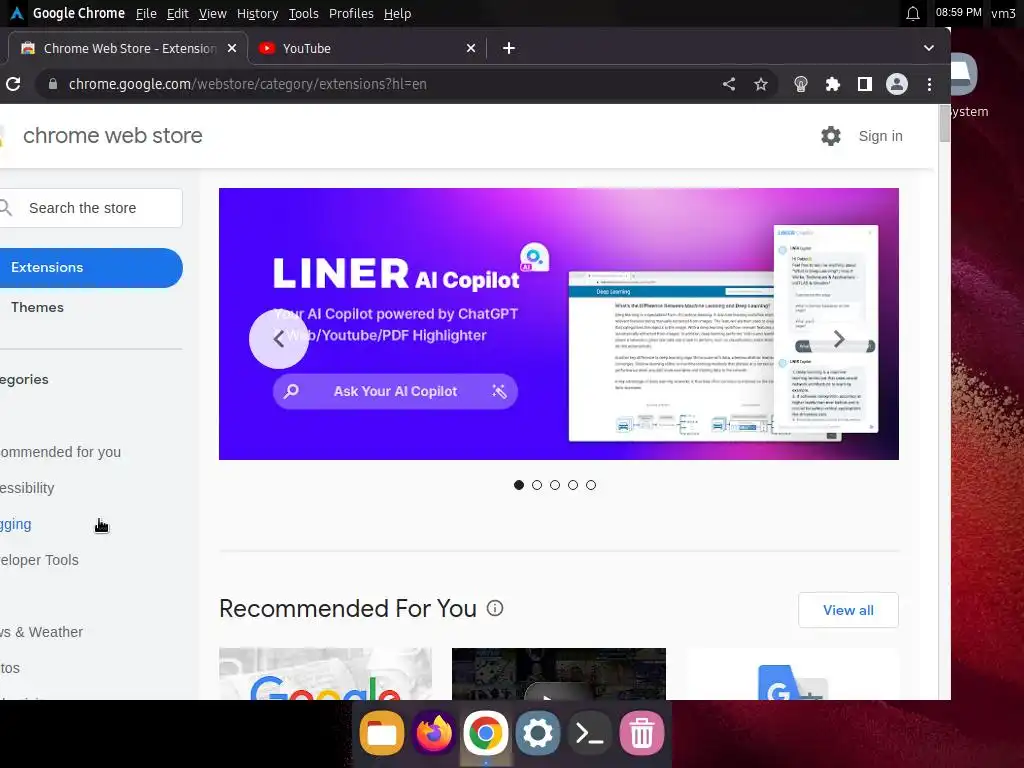Open the History menu
The image size is (1024, 768).
click(257, 14)
